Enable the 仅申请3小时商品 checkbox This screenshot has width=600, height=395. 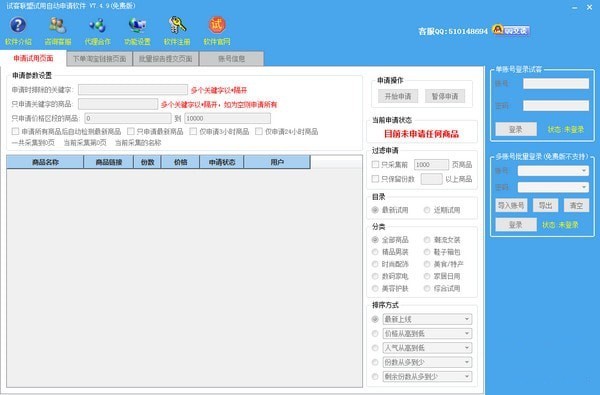tap(193, 132)
